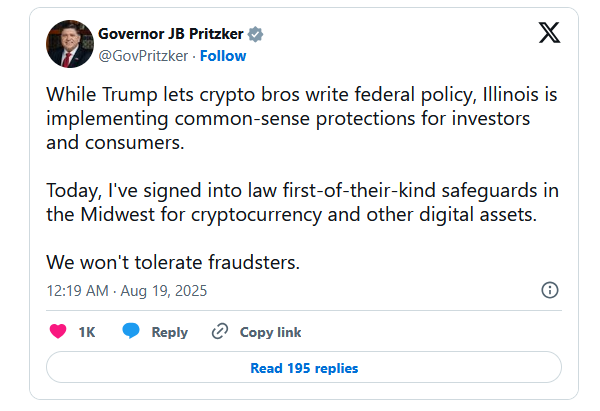The width and height of the screenshot is (600, 411).
Task: Click the 1K like count
Action: click(x=87, y=332)
